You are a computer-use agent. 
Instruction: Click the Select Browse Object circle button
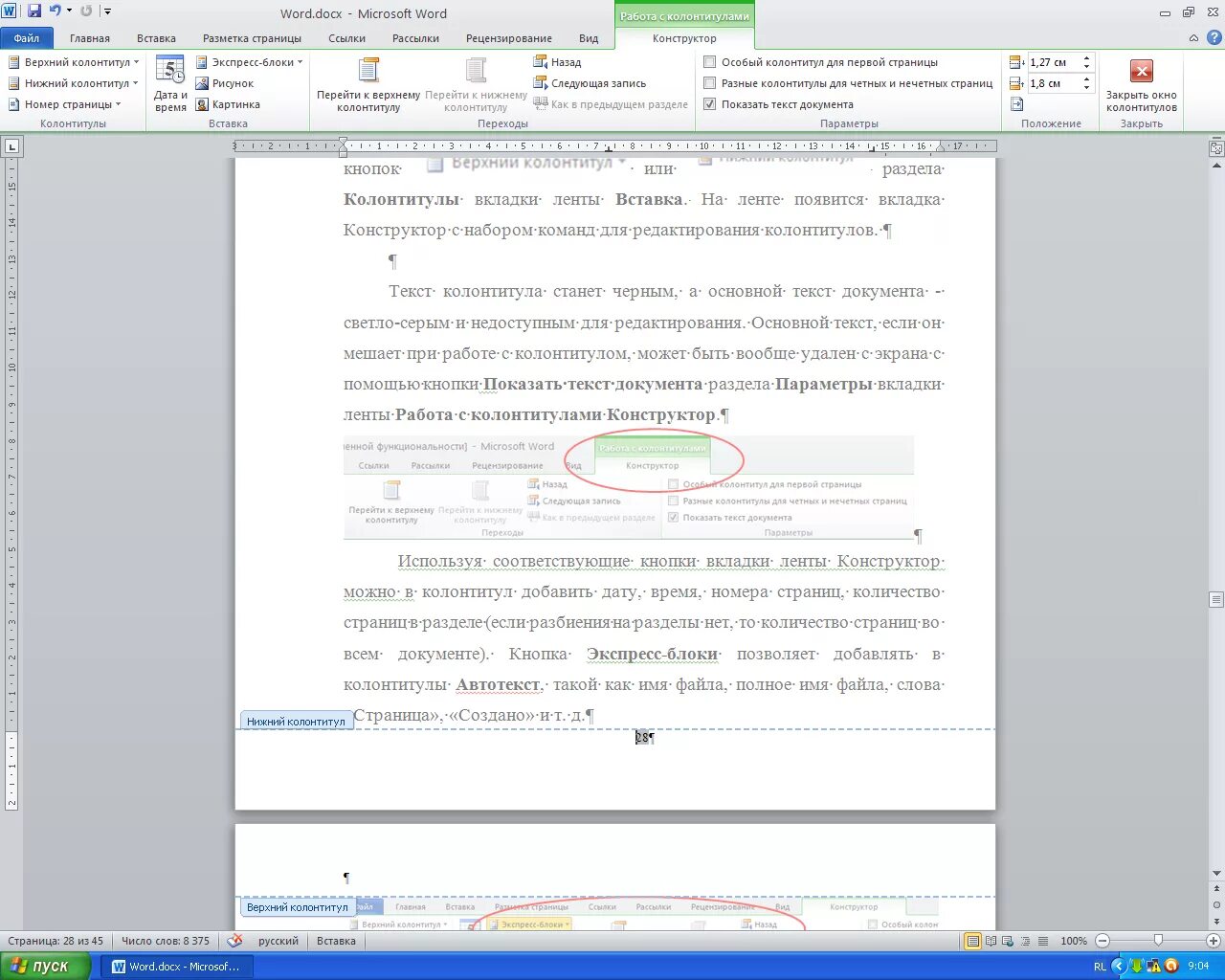pos(1216,904)
